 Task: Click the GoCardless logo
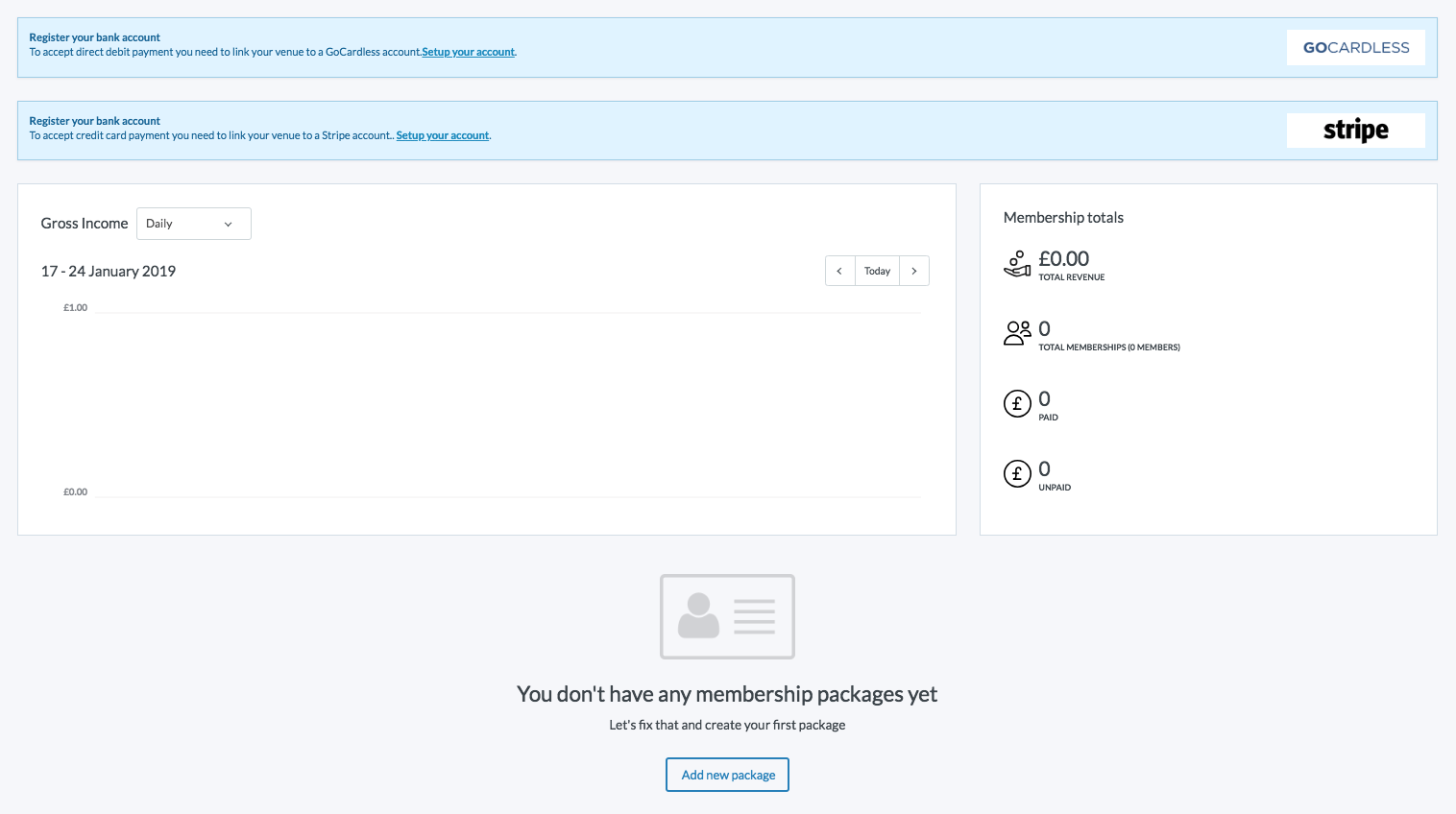[x=1355, y=47]
